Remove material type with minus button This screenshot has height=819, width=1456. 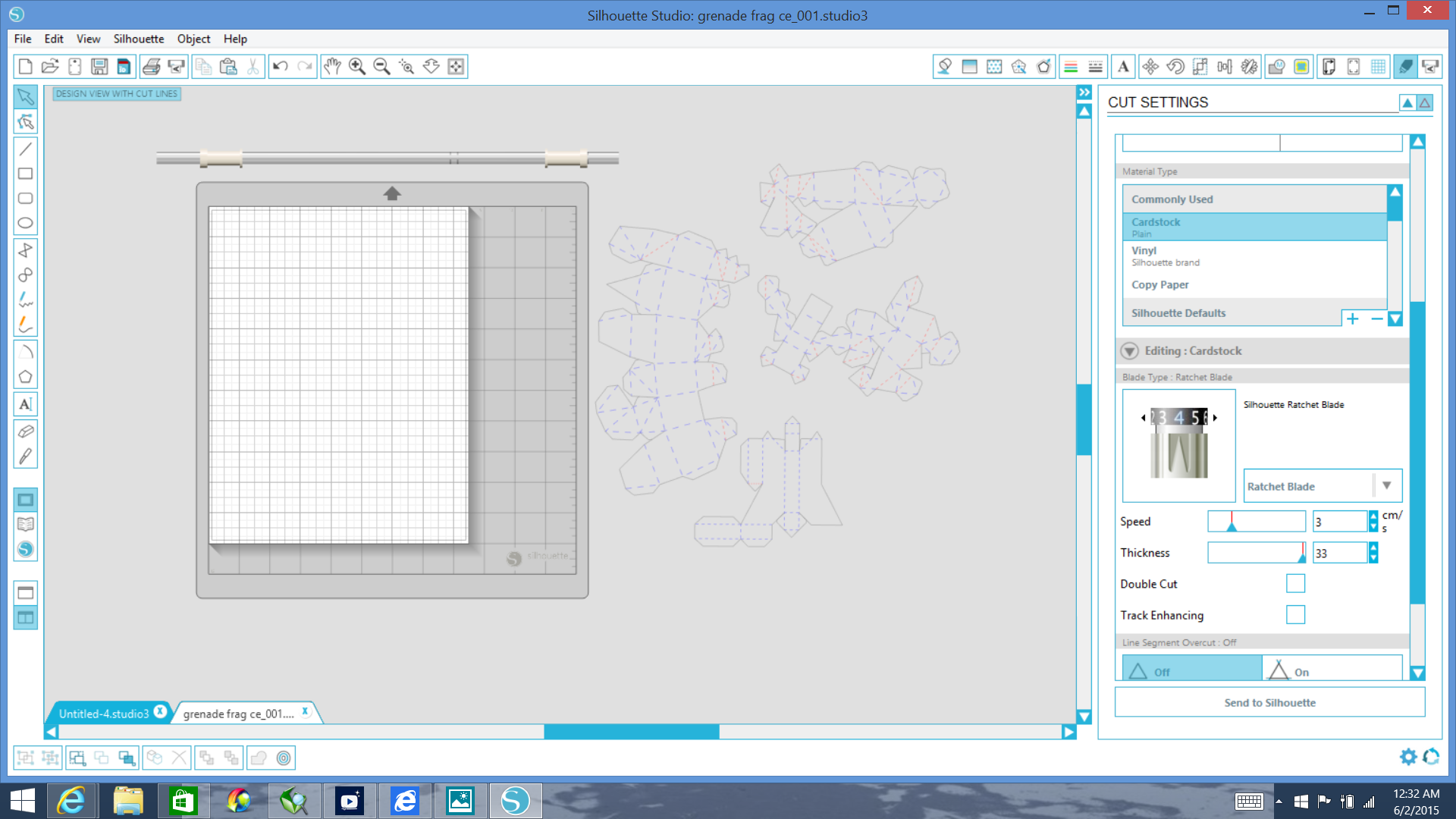[1376, 318]
